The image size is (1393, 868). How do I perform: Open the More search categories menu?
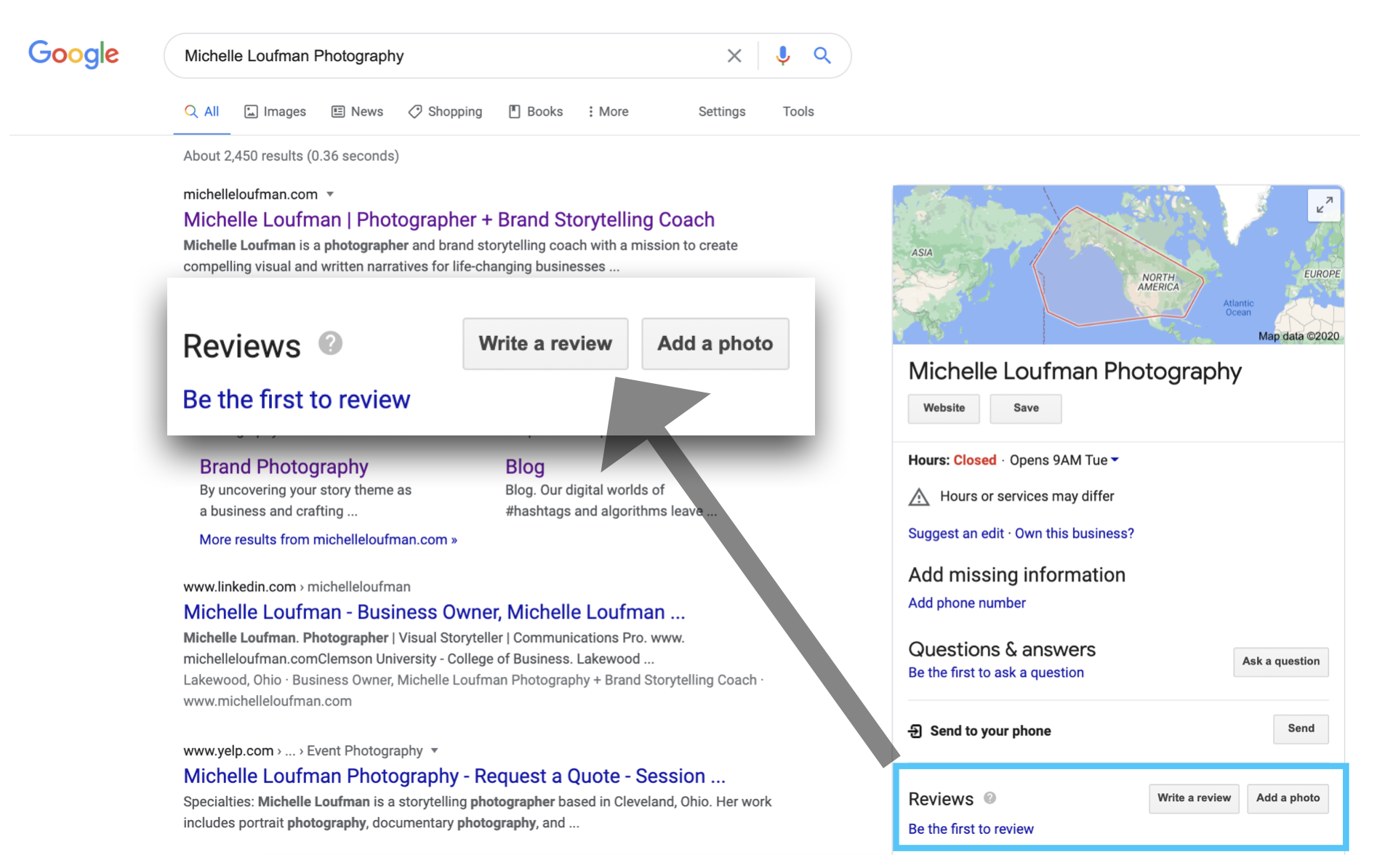click(x=608, y=111)
